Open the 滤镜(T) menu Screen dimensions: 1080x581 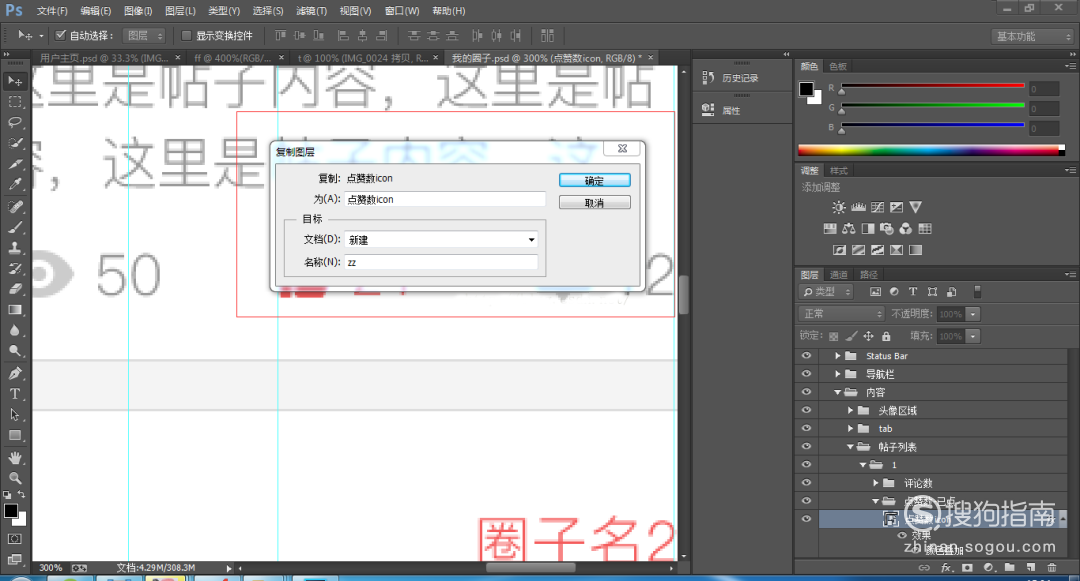click(x=311, y=11)
